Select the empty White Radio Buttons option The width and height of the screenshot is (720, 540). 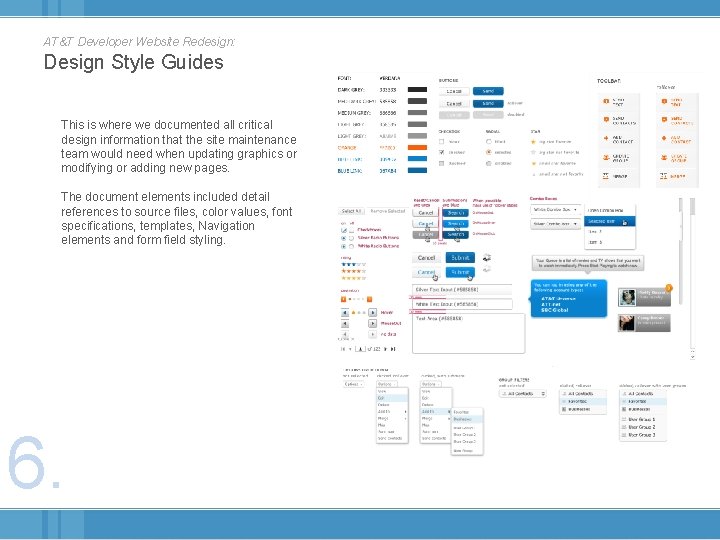pos(351,247)
